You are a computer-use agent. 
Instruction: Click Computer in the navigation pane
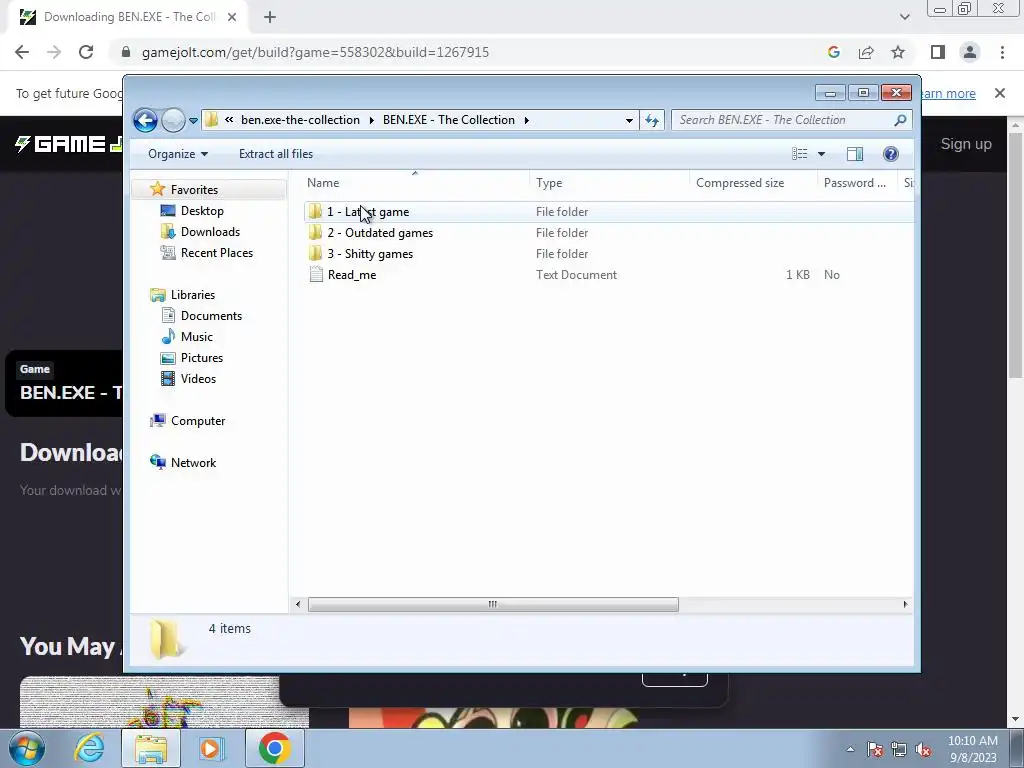pyautogui.click(x=198, y=421)
